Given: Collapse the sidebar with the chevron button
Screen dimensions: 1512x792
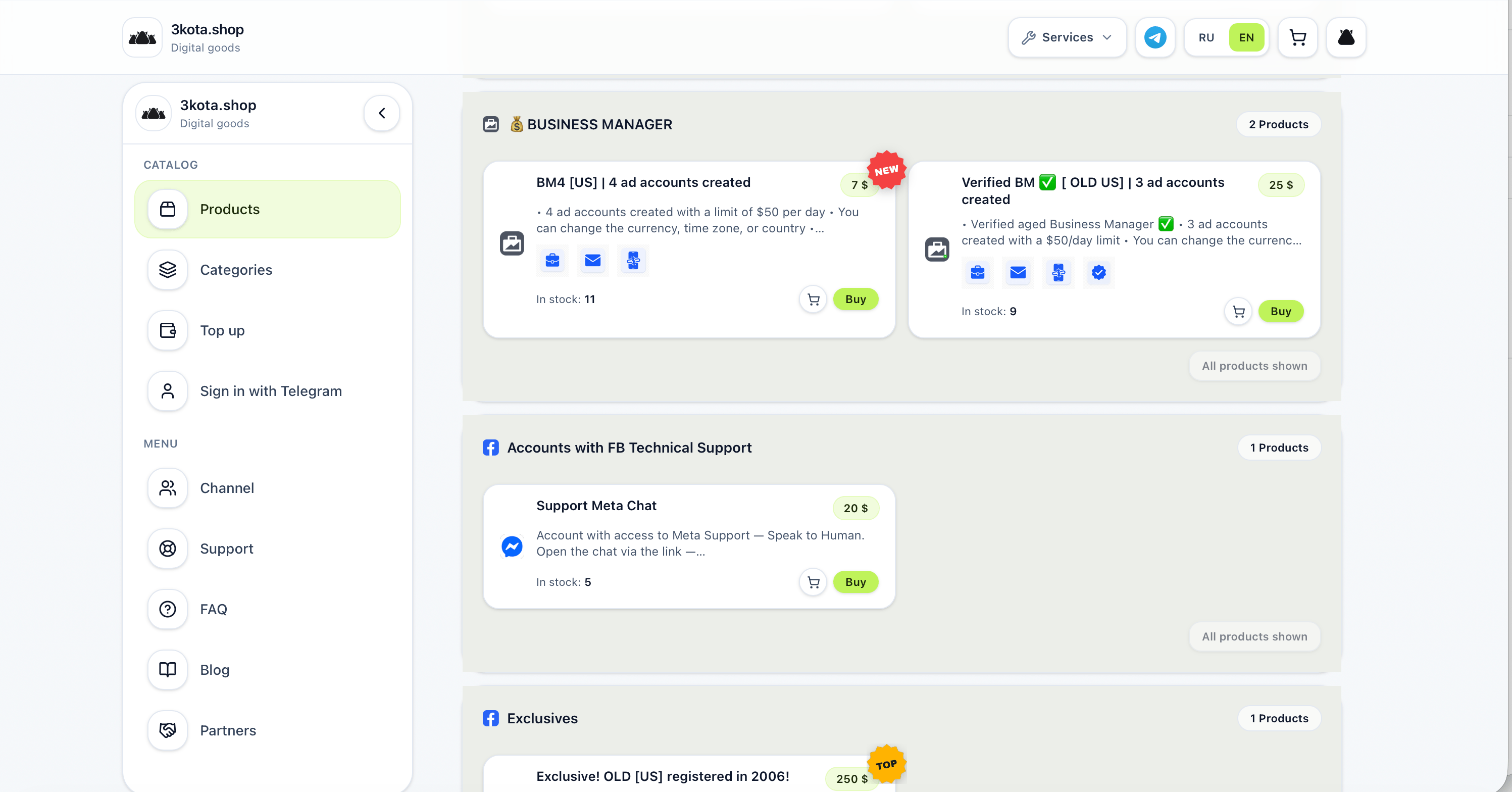Looking at the screenshot, I should click(381, 113).
